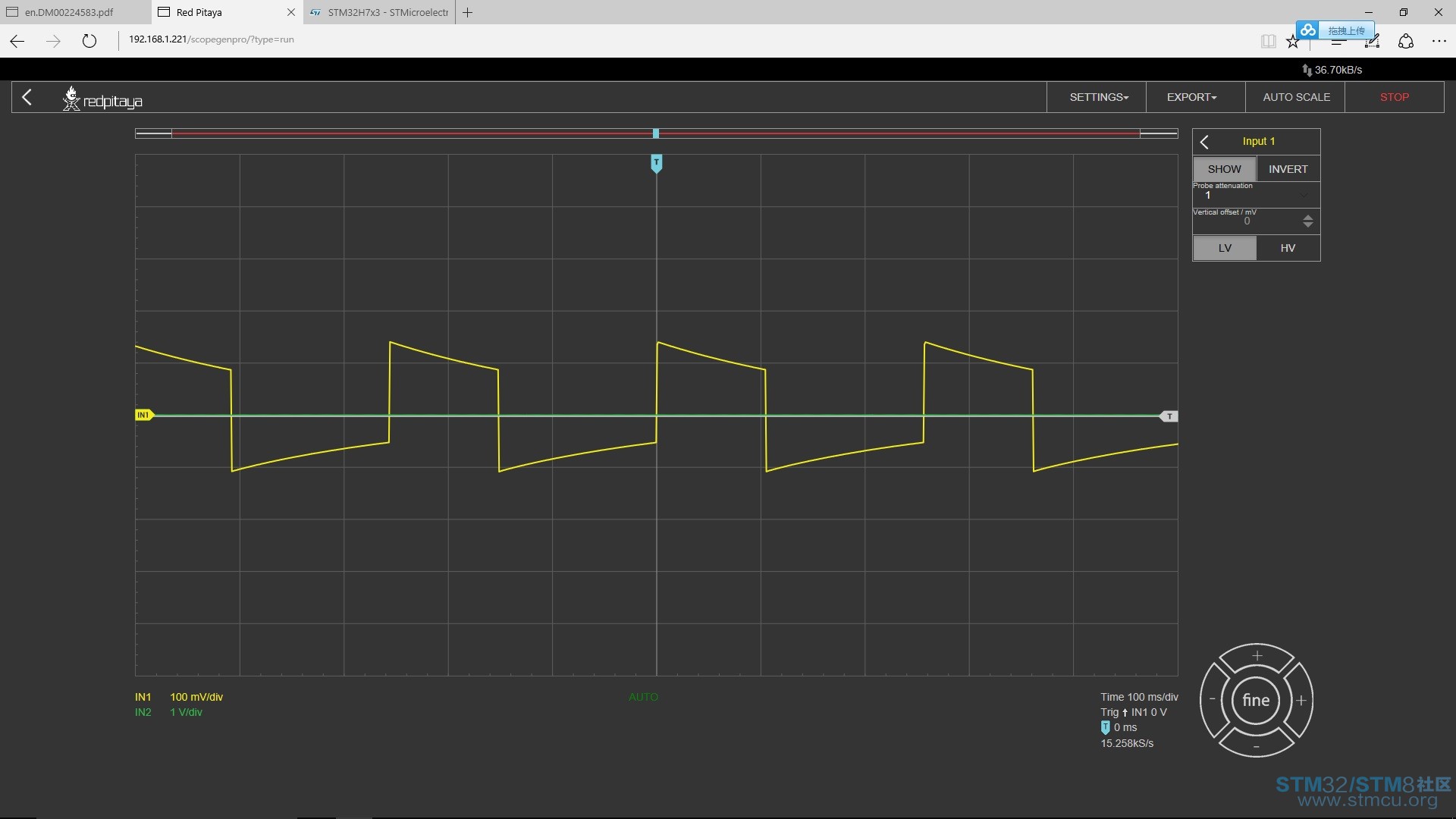Open the browser more actions menu
1456x819 pixels.
click(x=1439, y=42)
